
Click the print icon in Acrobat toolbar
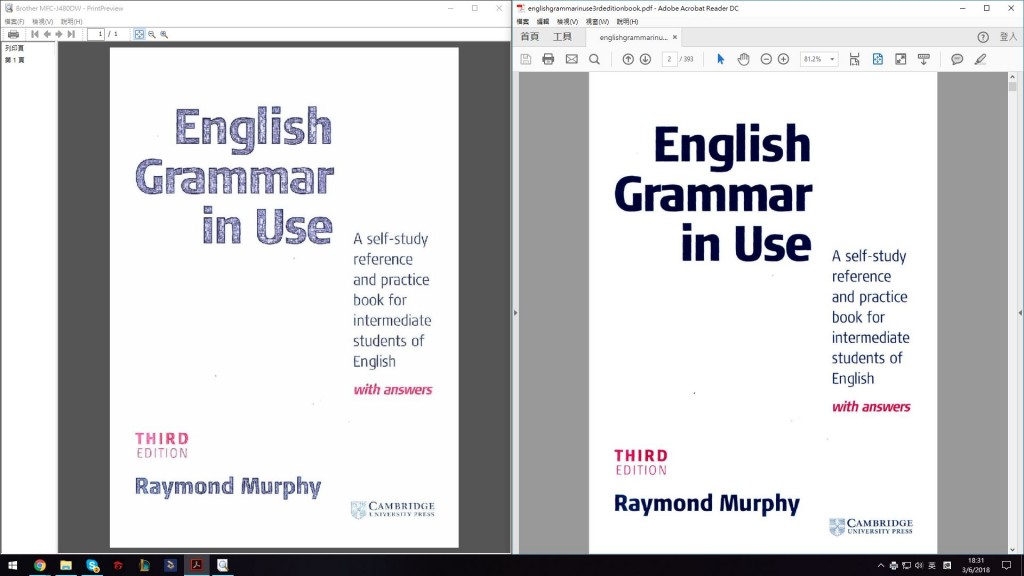[x=548, y=59]
